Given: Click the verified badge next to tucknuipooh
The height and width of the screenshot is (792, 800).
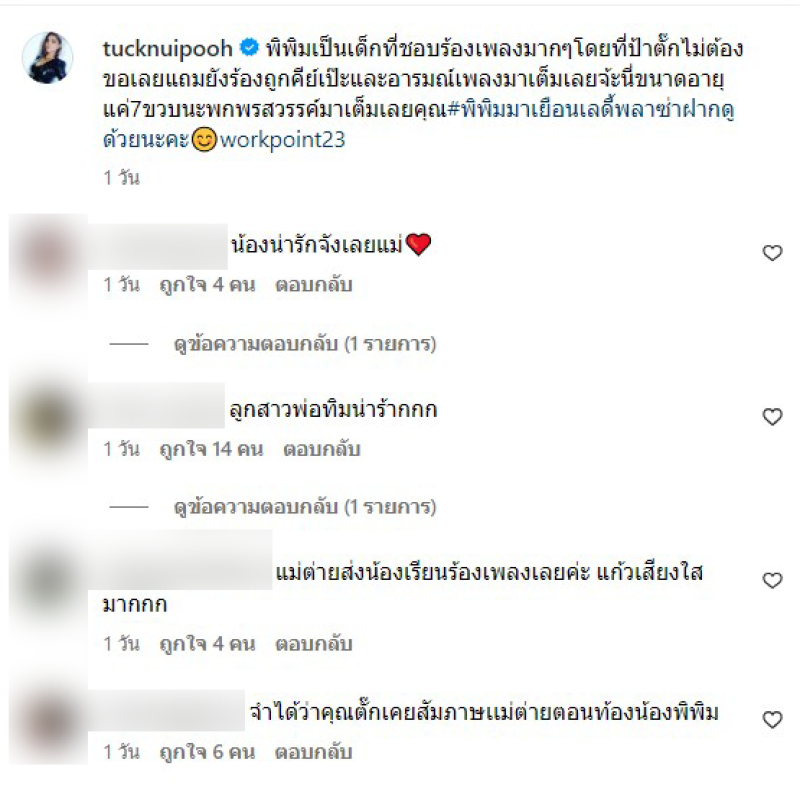Looking at the screenshot, I should (249, 47).
